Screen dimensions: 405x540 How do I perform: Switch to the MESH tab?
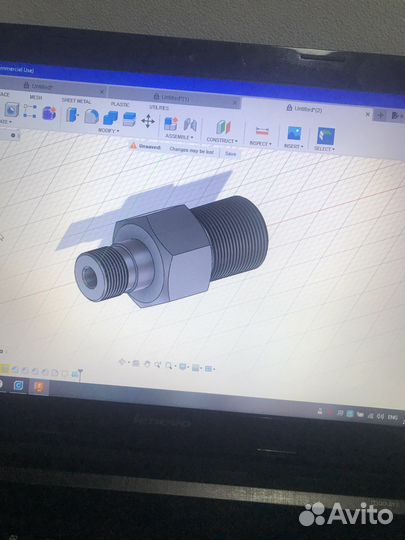35,97
